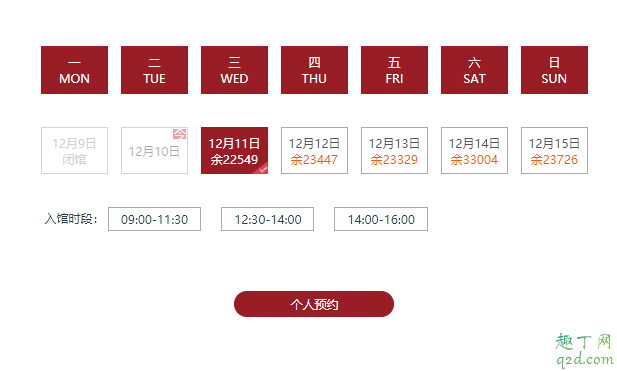
Task: Pick December 12 with 23447 remaining
Action: pos(314,150)
